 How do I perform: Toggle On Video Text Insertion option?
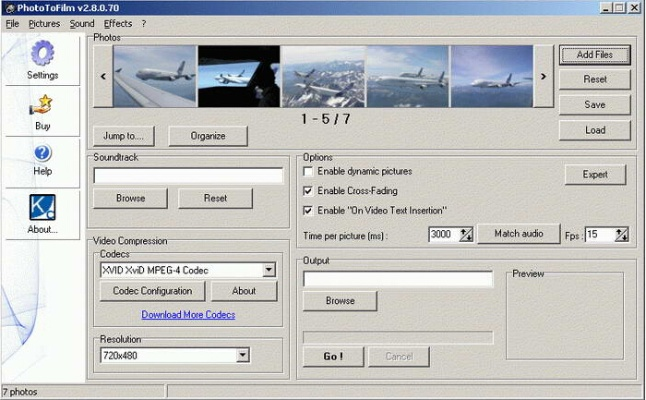click(x=308, y=210)
